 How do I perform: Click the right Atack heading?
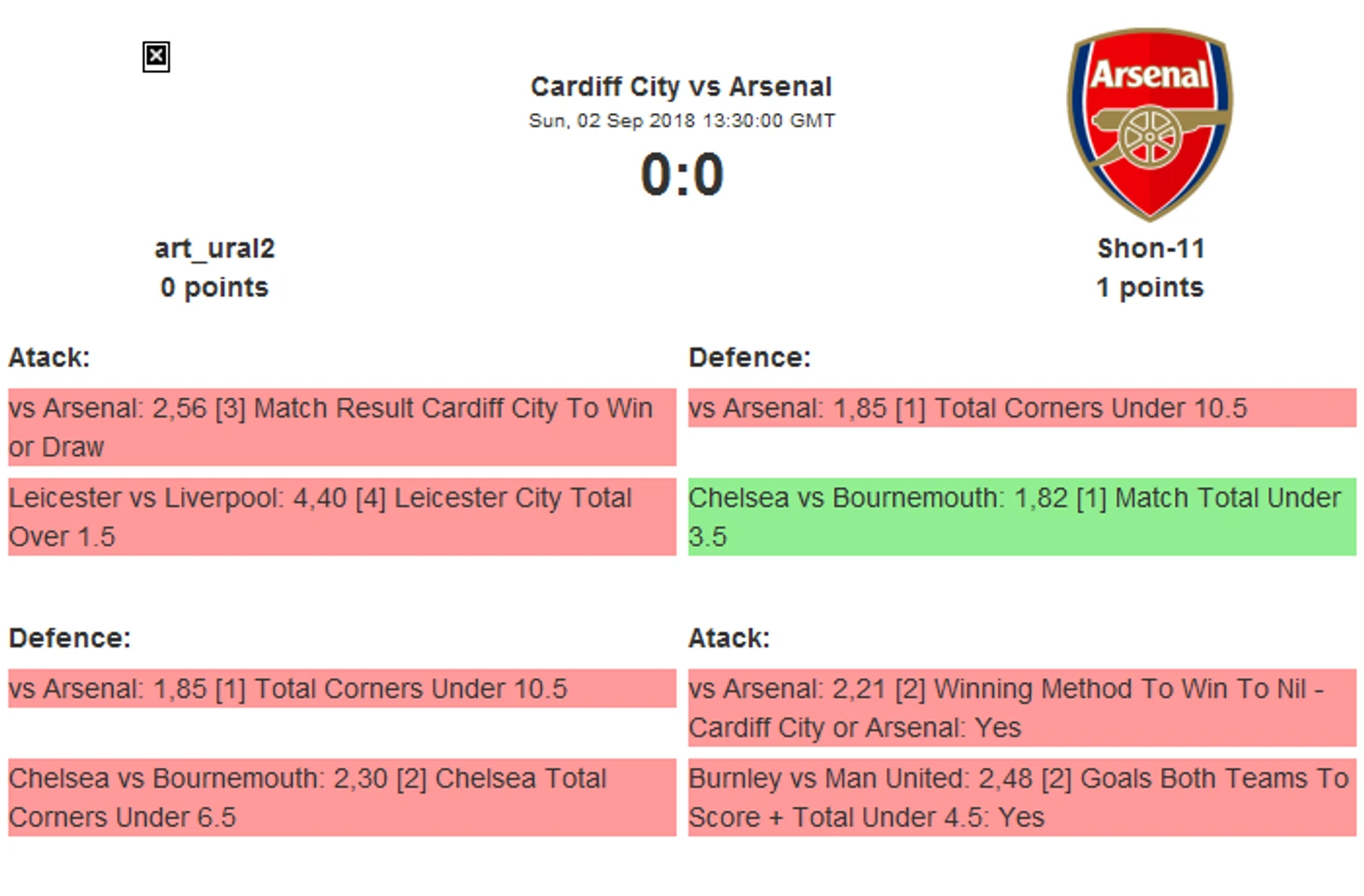(x=729, y=638)
